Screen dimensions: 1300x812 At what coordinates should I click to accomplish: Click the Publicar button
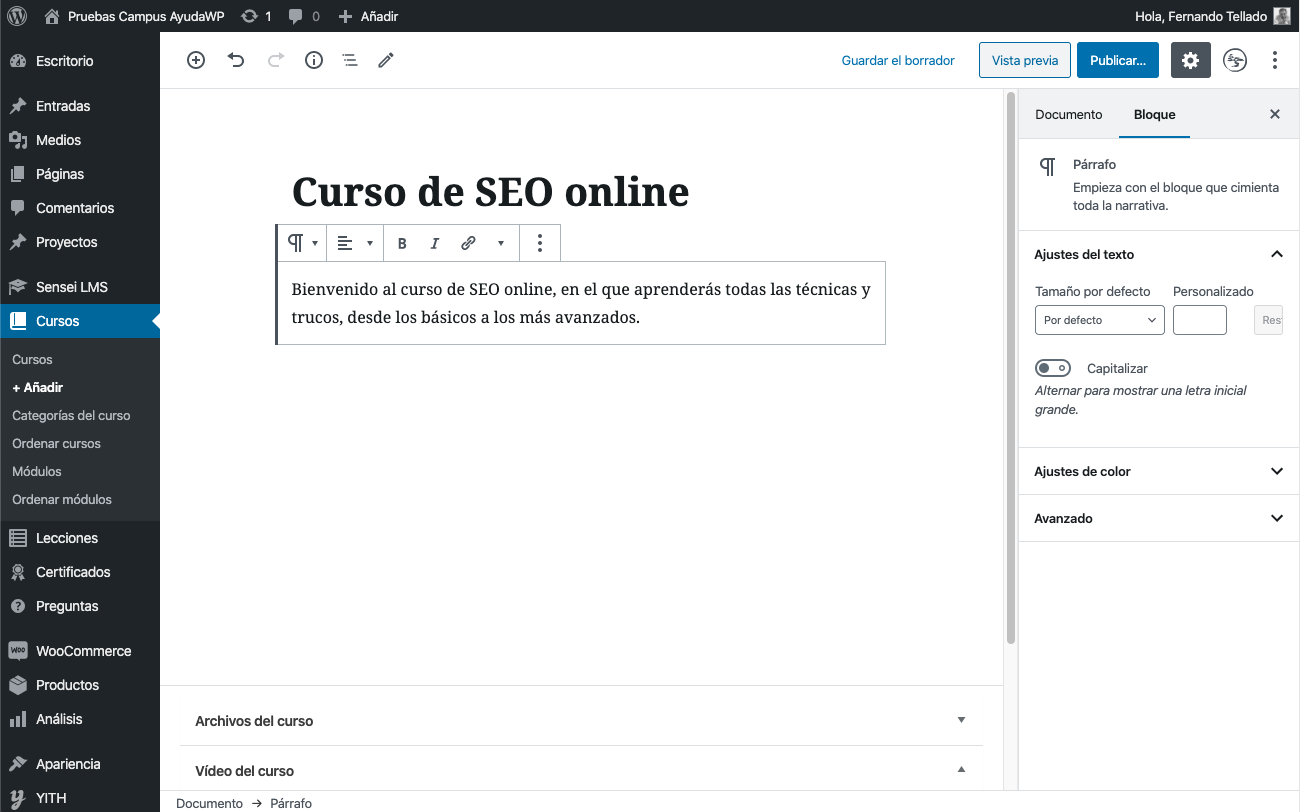click(1117, 60)
